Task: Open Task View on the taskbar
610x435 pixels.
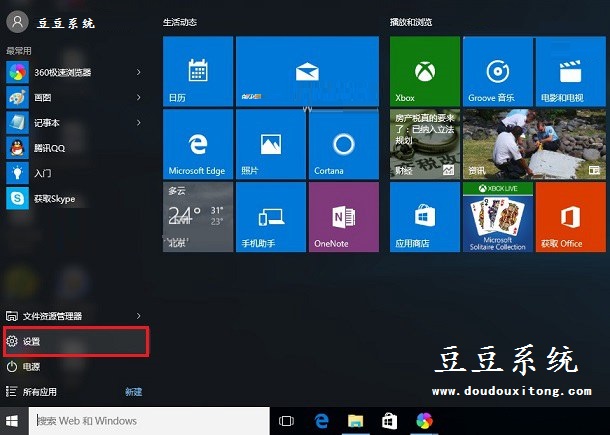Action: click(x=286, y=421)
